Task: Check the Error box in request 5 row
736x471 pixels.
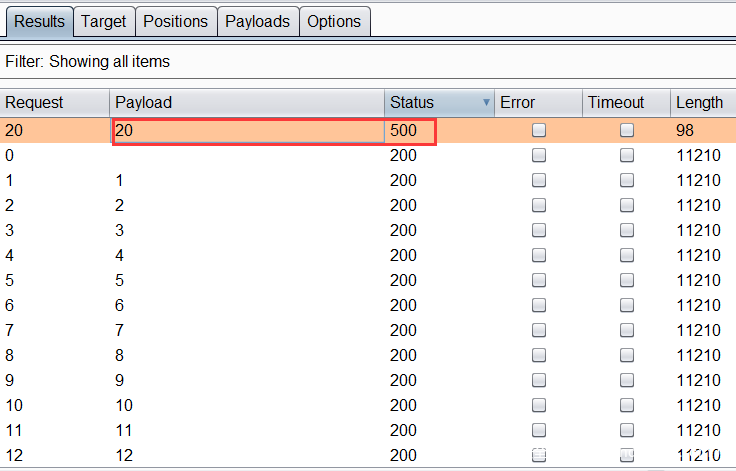Action: click(x=539, y=280)
